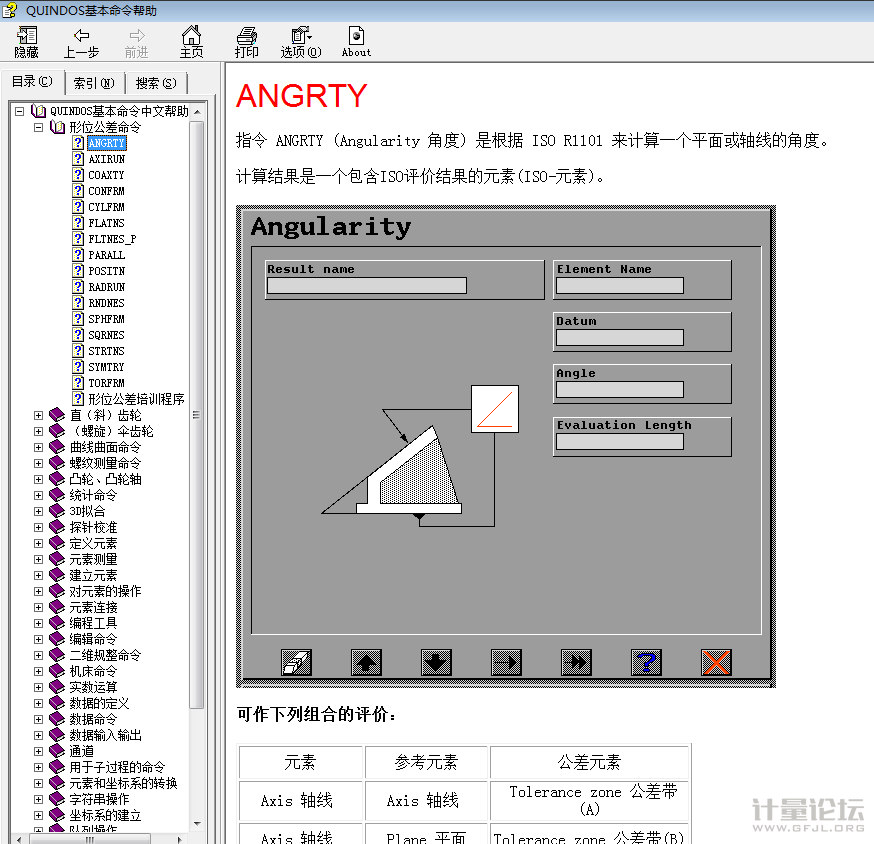
Task: Click the About toolbar icon
Action: tap(356, 42)
